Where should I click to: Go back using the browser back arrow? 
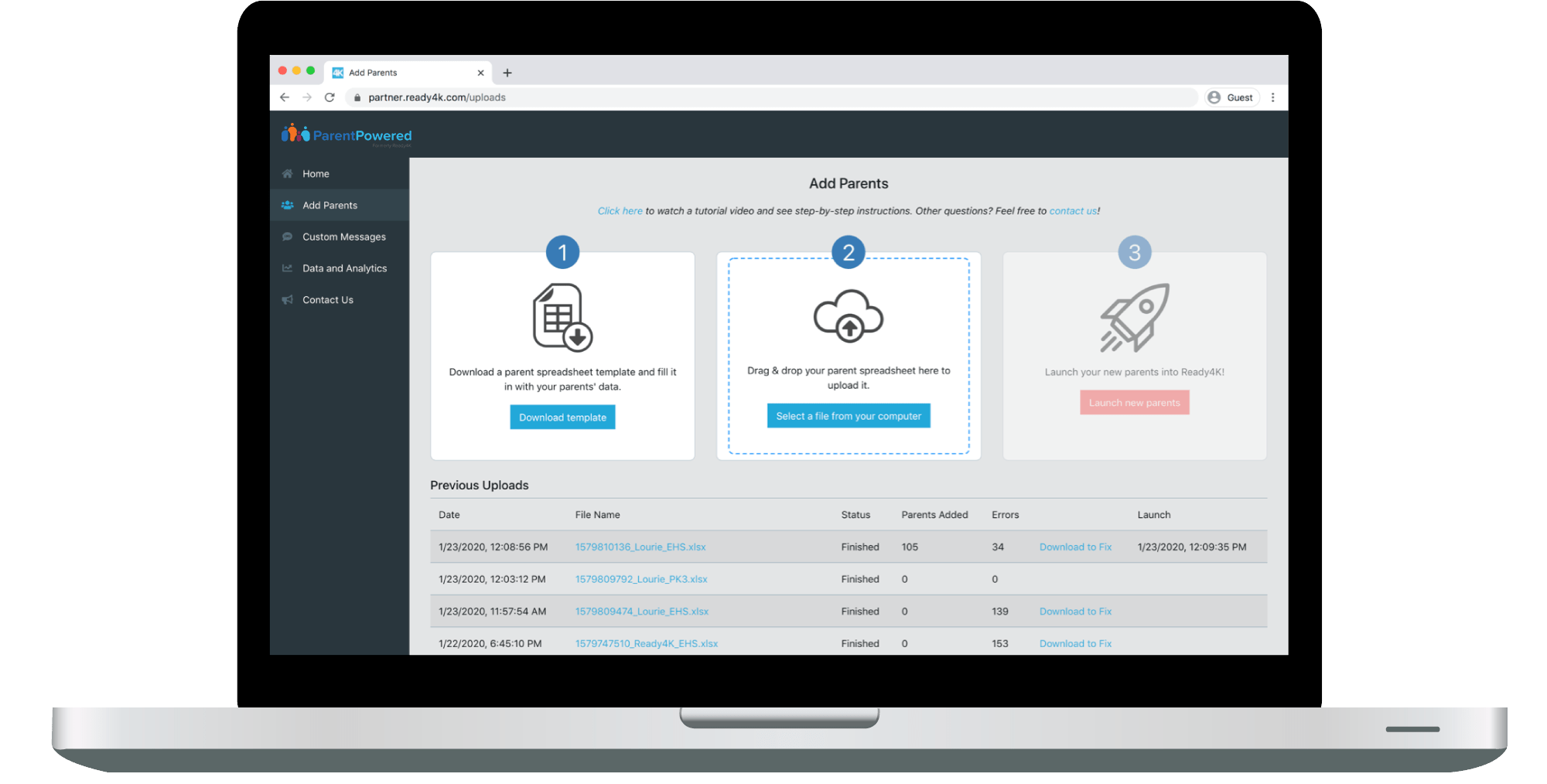click(x=285, y=97)
